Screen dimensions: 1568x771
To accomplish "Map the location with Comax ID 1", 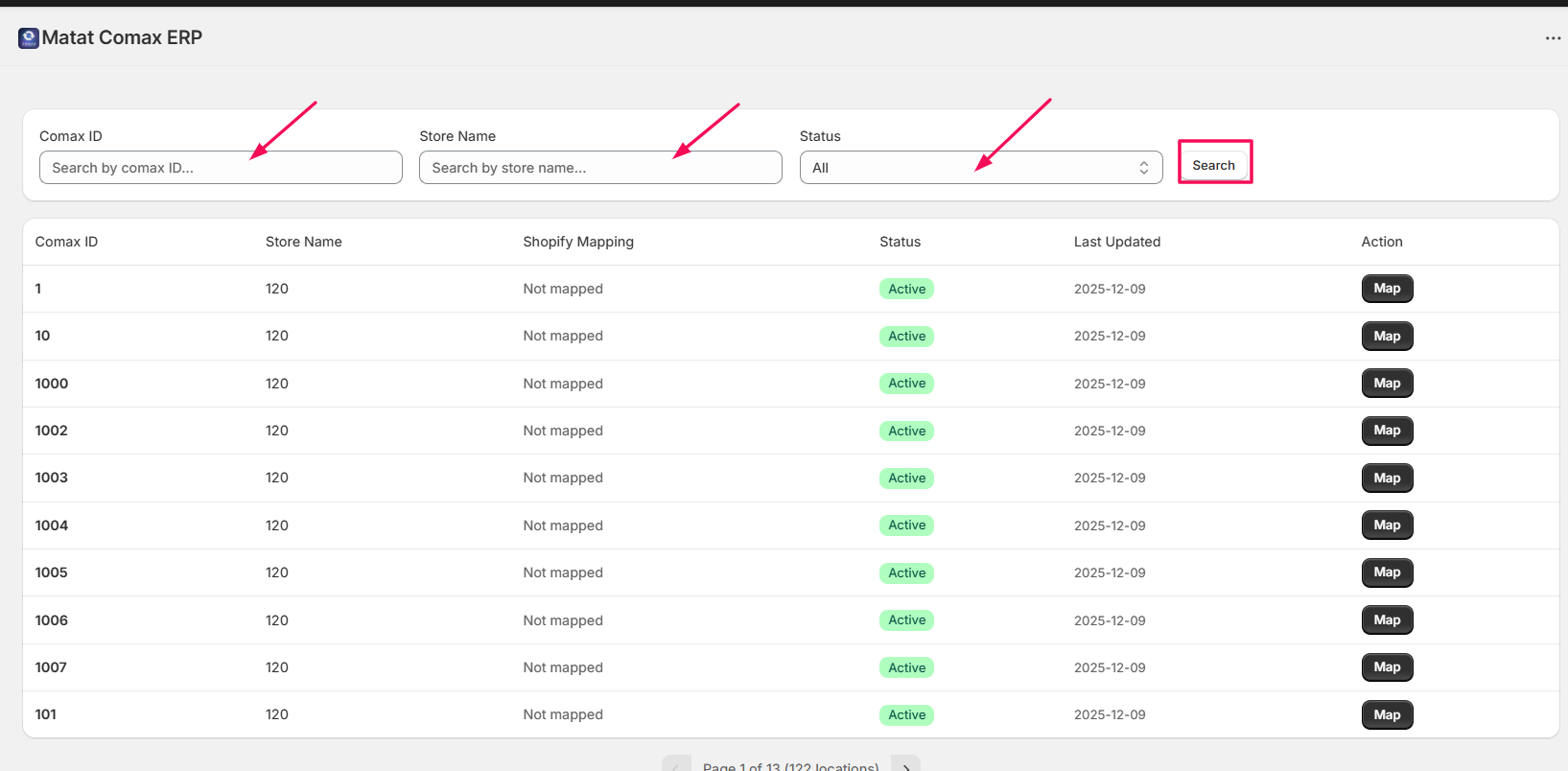I will (x=1387, y=289).
